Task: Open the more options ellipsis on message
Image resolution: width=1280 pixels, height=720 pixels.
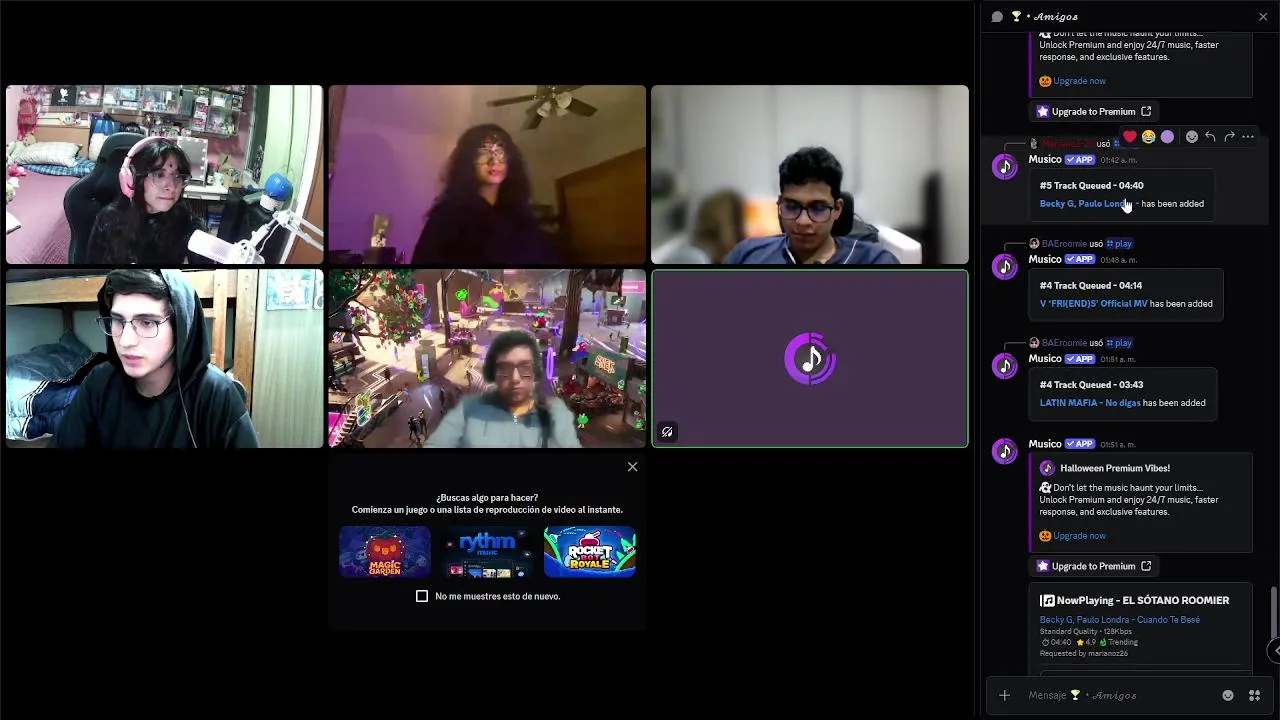Action: point(1248,137)
